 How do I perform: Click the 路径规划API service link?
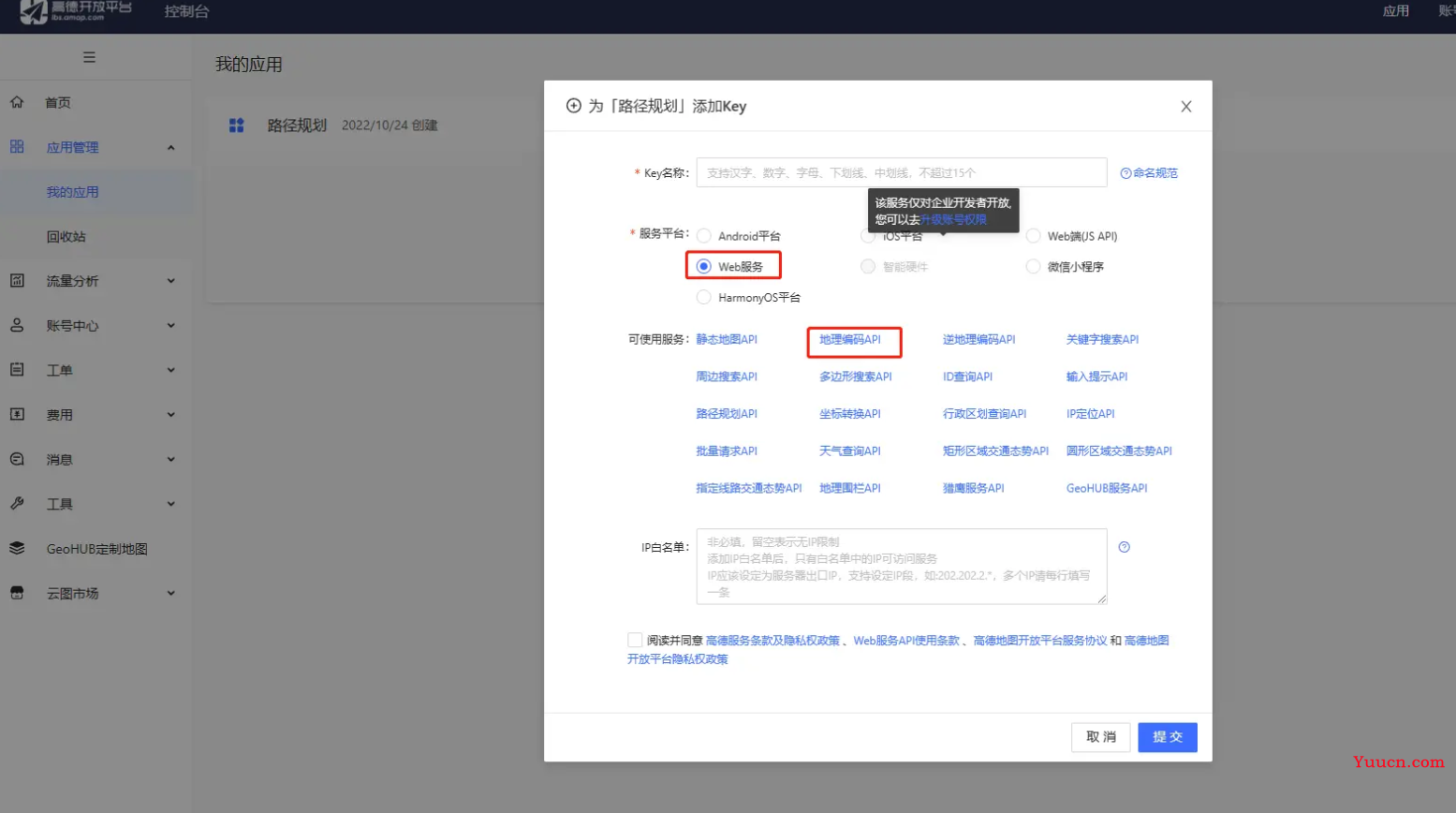(727, 414)
